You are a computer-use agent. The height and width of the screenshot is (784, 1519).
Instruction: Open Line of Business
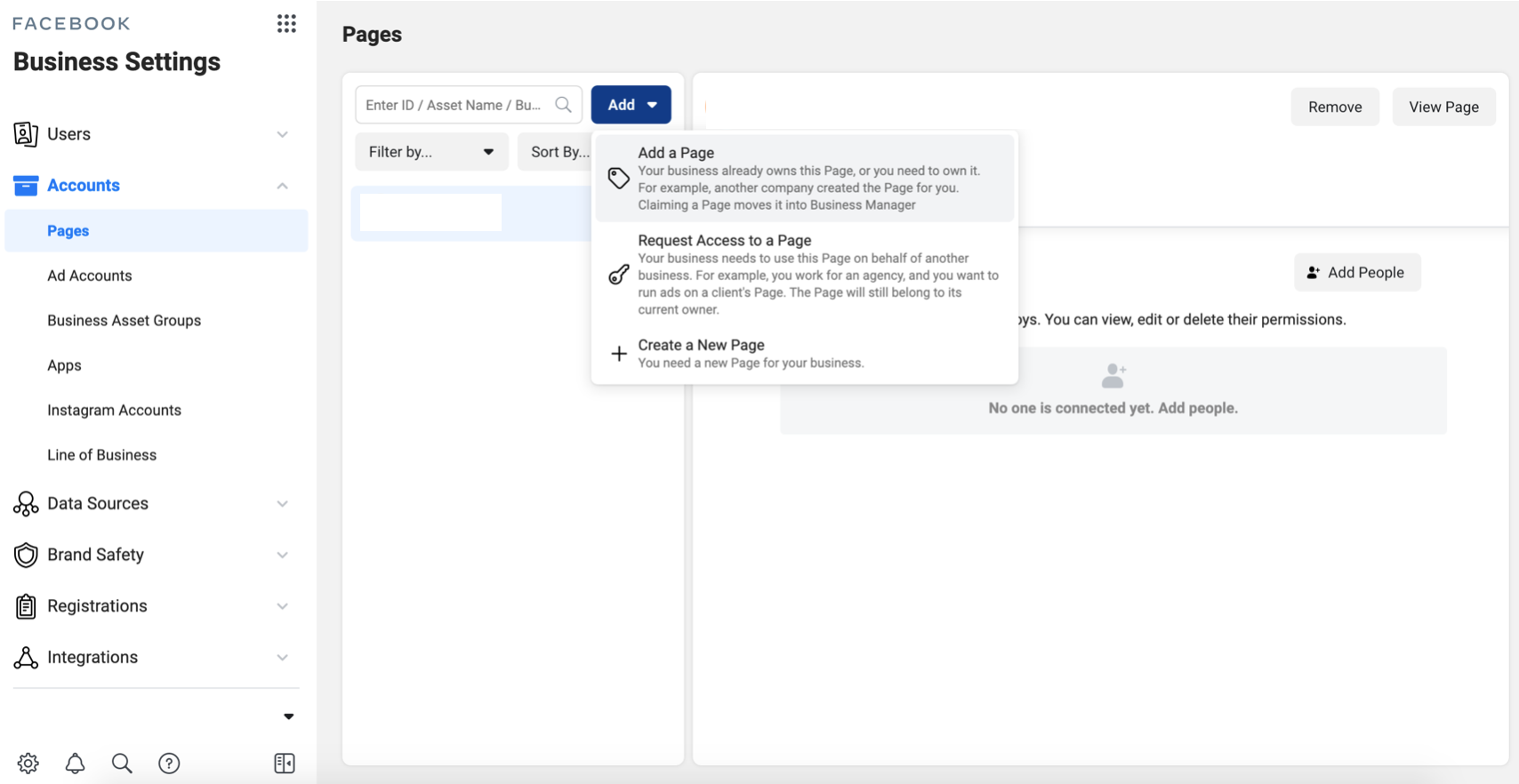pyautogui.click(x=101, y=455)
